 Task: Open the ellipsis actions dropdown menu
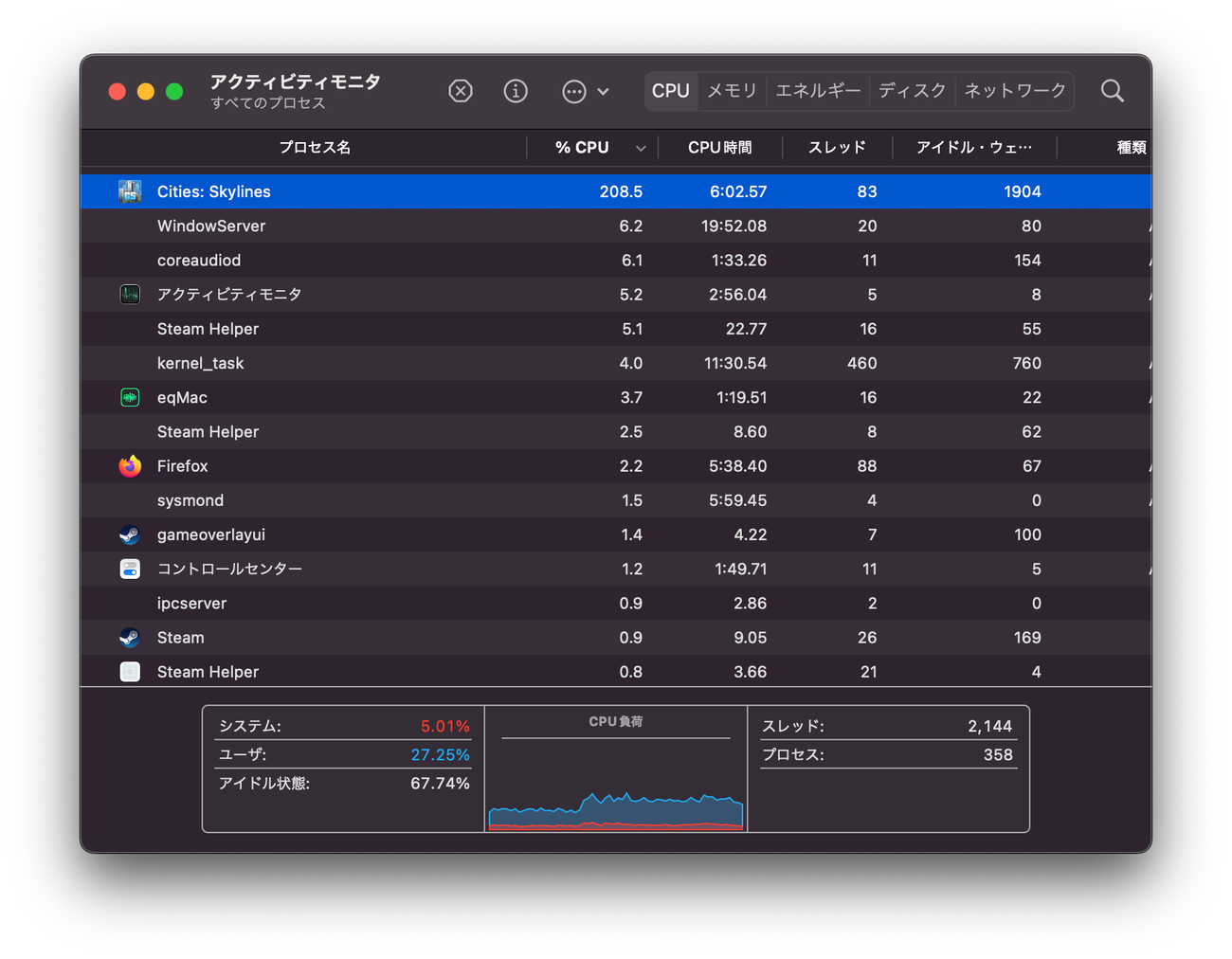pyautogui.click(x=584, y=91)
